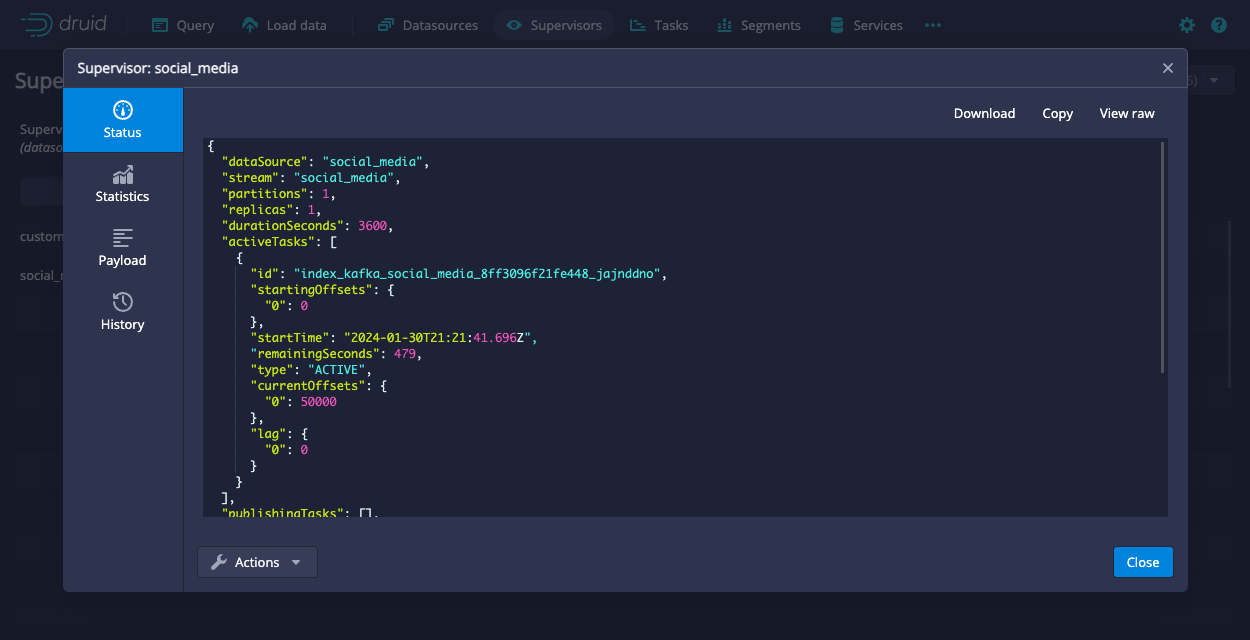Click the View raw link
1250x640 pixels.
click(x=1127, y=113)
